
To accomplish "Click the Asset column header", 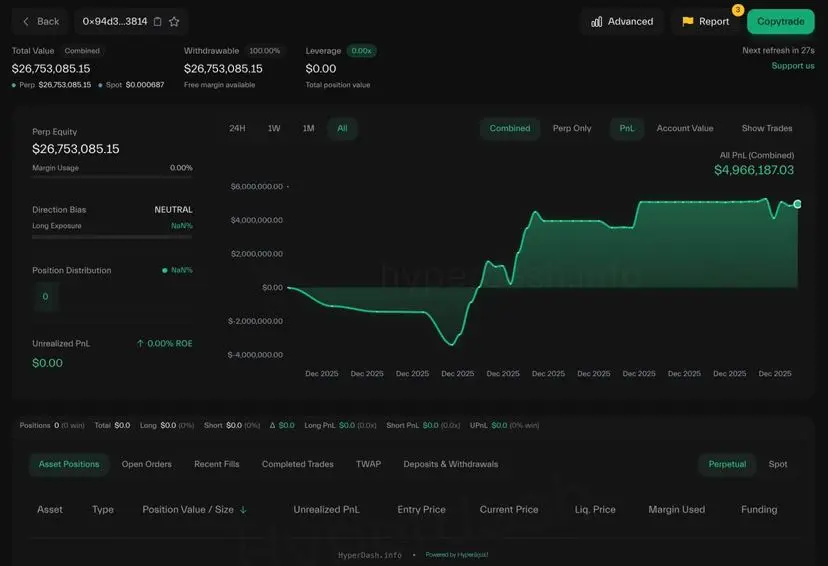I will (x=50, y=510).
